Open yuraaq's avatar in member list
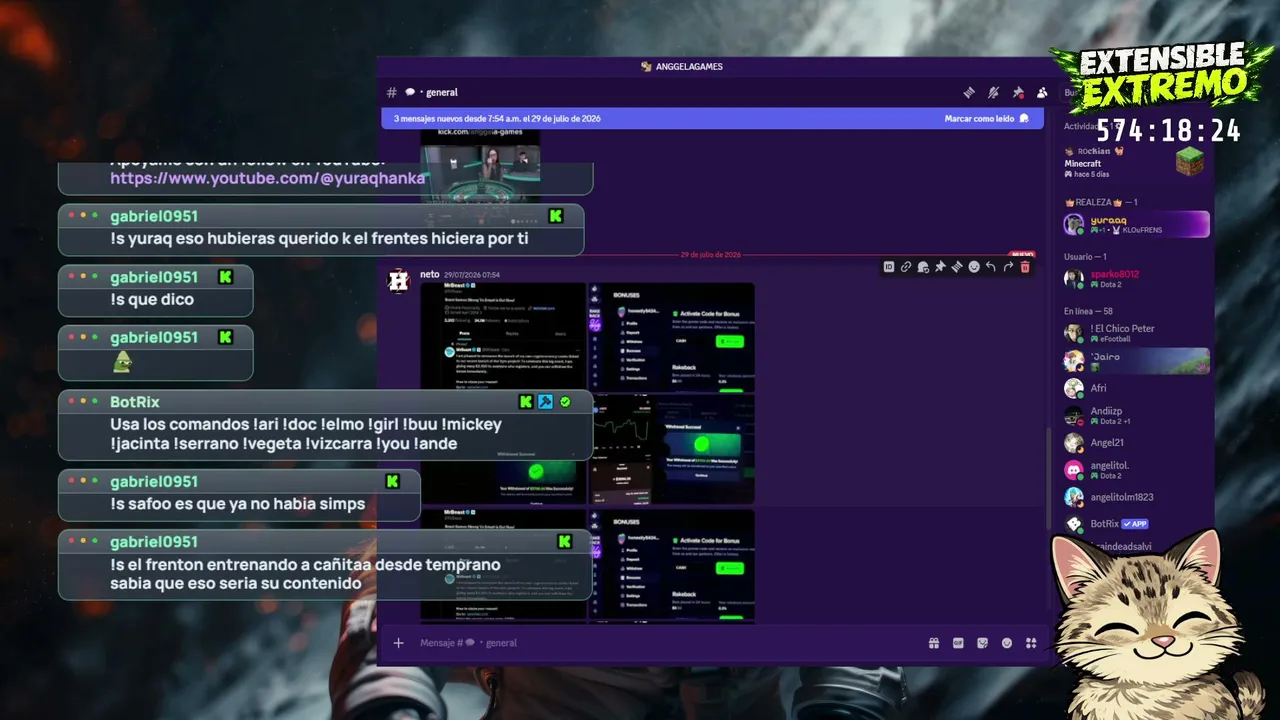 coord(1074,224)
